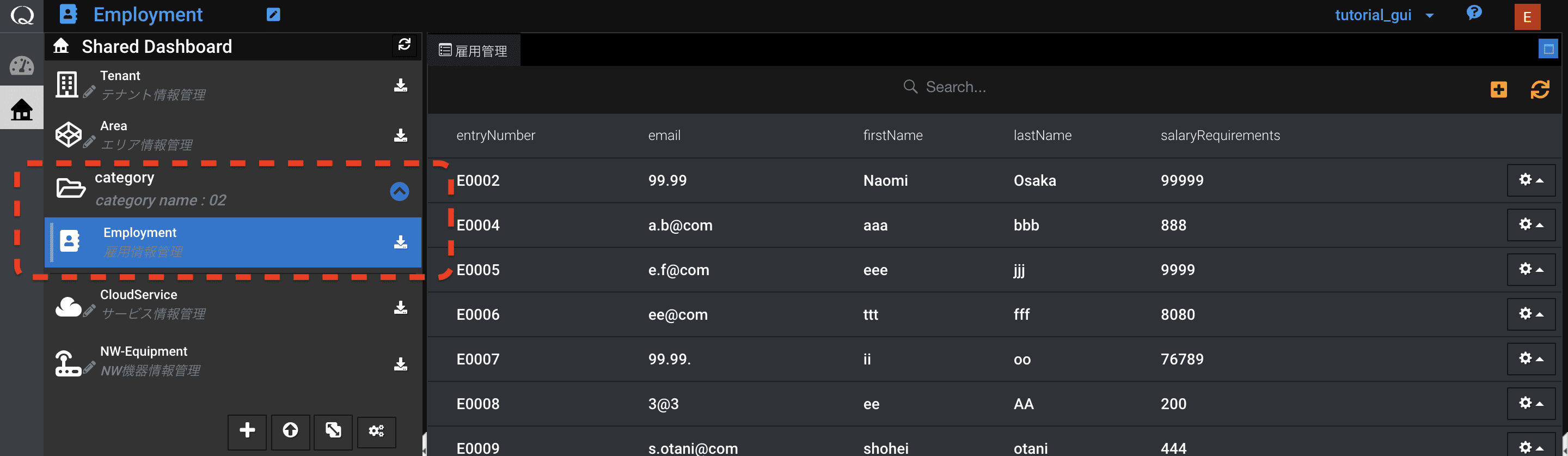Open the Area list item
Screen dimensions: 1568x456
pos(233,135)
